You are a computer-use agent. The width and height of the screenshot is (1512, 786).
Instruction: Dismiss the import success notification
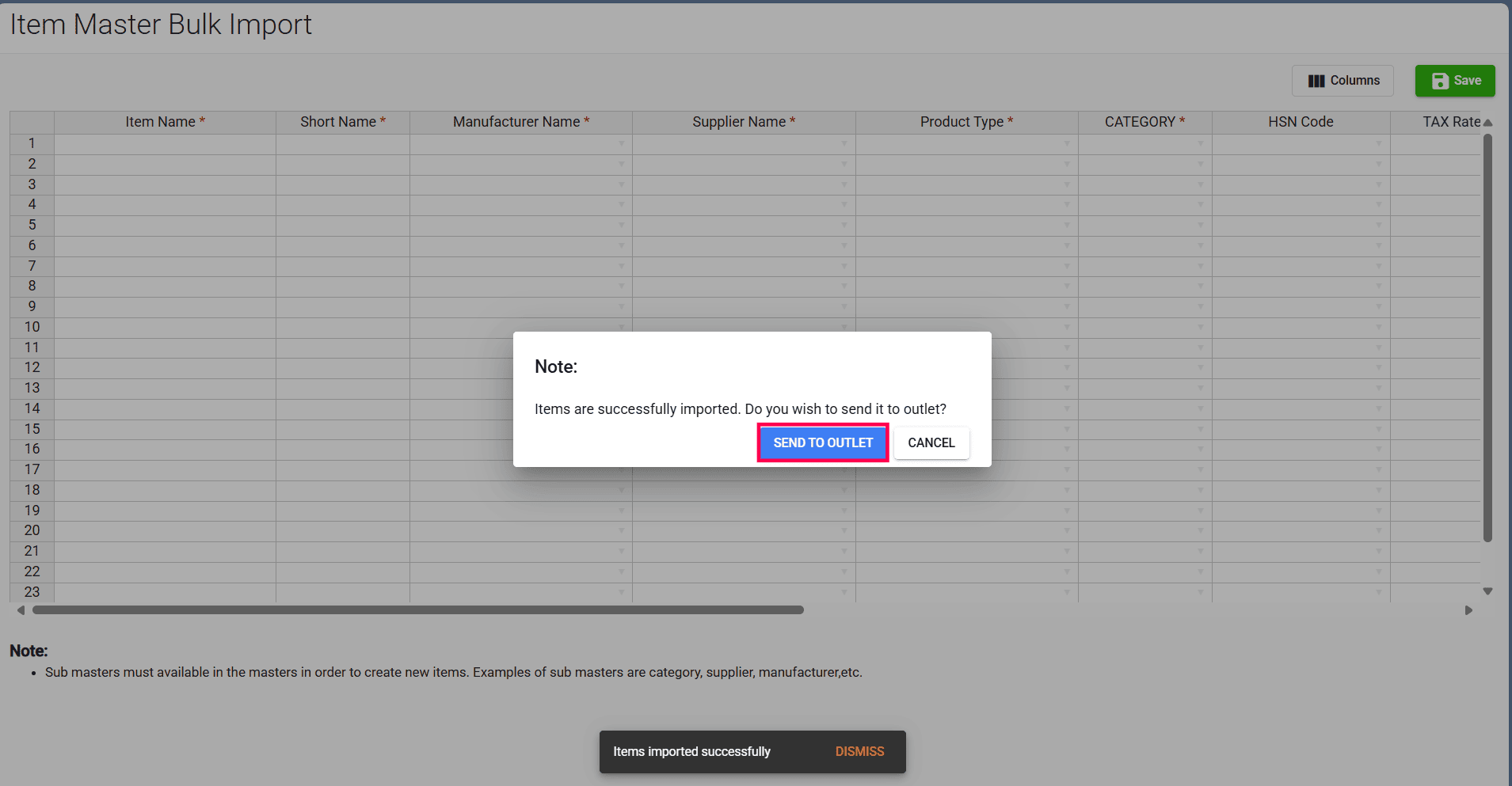(859, 751)
